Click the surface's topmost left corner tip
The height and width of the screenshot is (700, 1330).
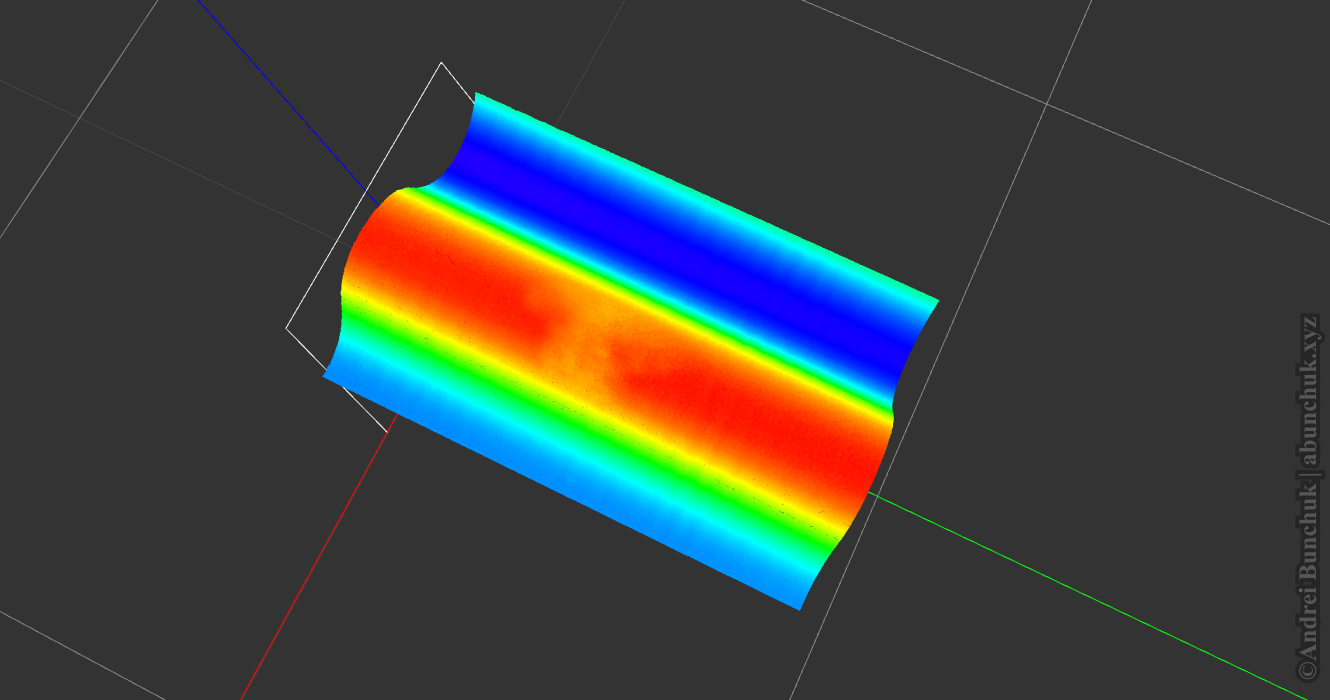(x=476, y=93)
